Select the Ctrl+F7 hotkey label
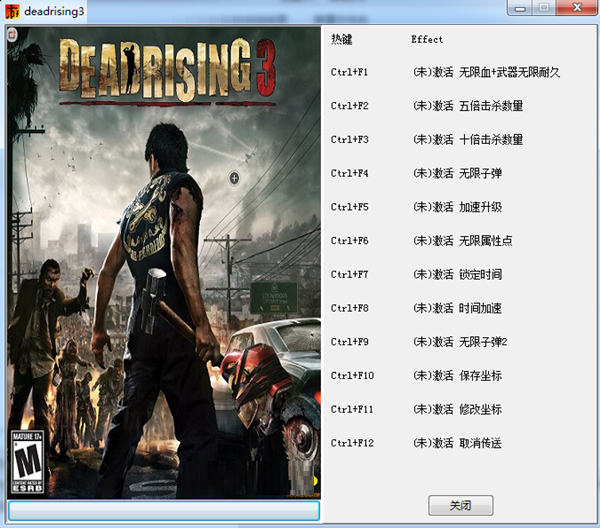The height and width of the screenshot is (528, 600). tap(349, 274)
